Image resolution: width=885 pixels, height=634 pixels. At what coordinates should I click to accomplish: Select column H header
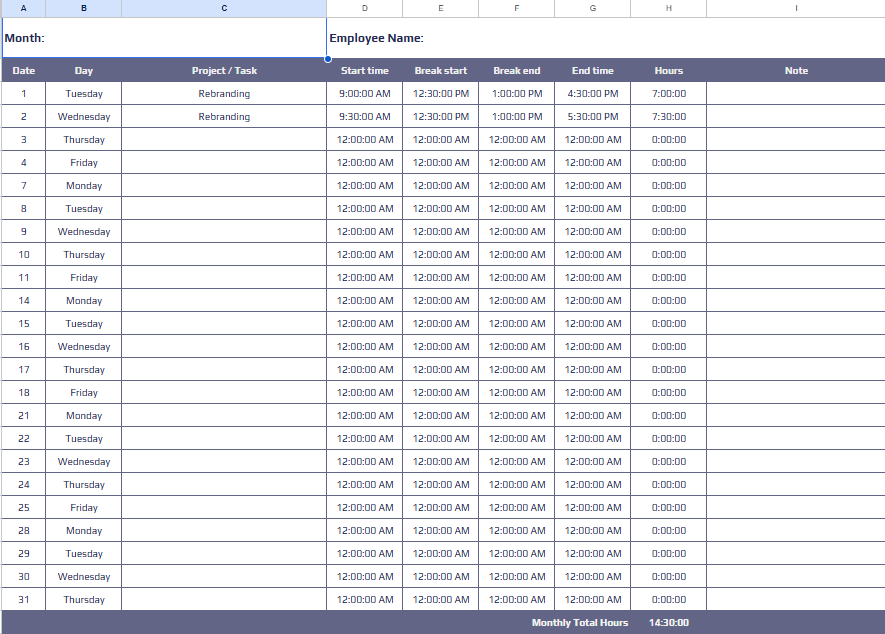[x=668, y=8]
